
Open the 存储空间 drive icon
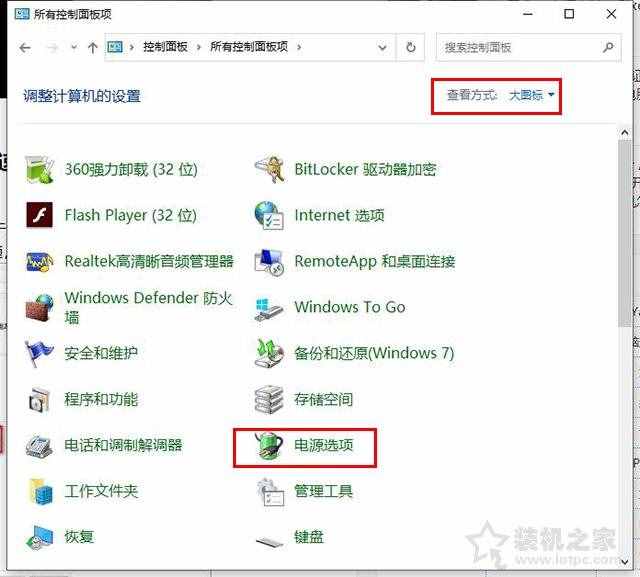coord(269,399)
